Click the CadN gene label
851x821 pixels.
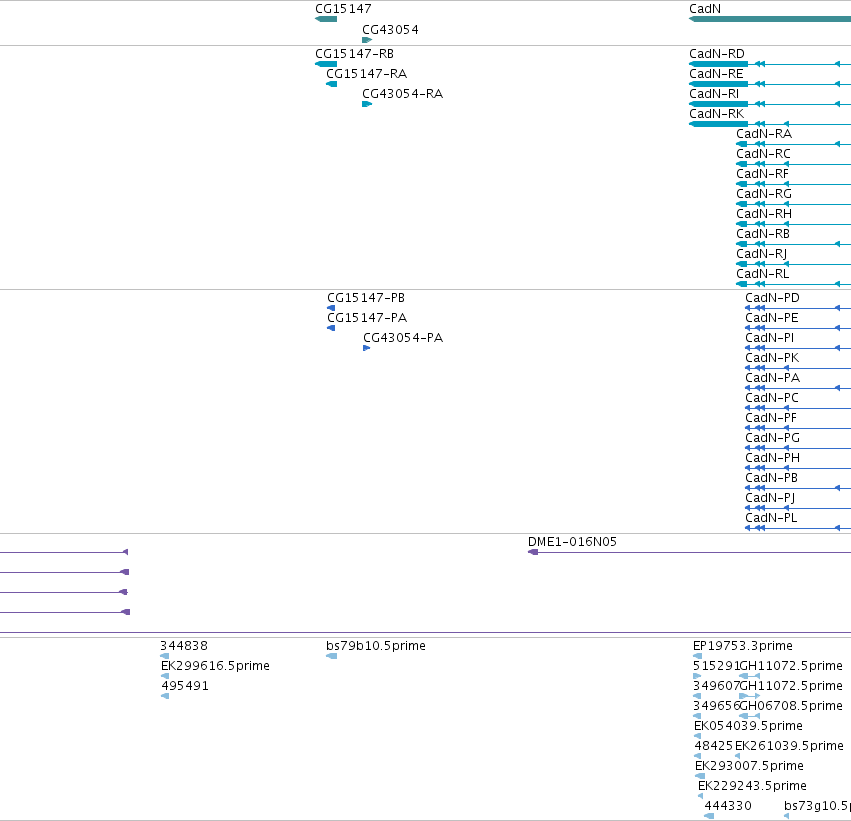(705, 9)
